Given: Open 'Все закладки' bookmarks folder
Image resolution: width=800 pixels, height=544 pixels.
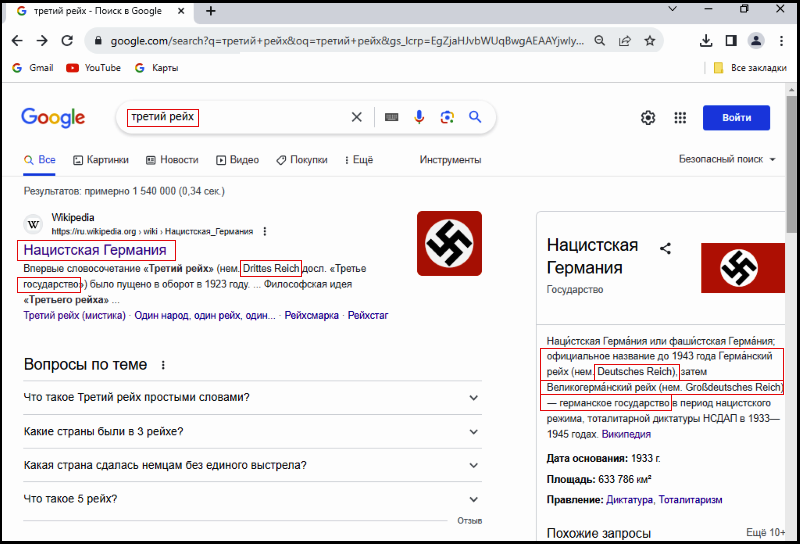Looking at the screenshot, I should [x=749, y=68].
